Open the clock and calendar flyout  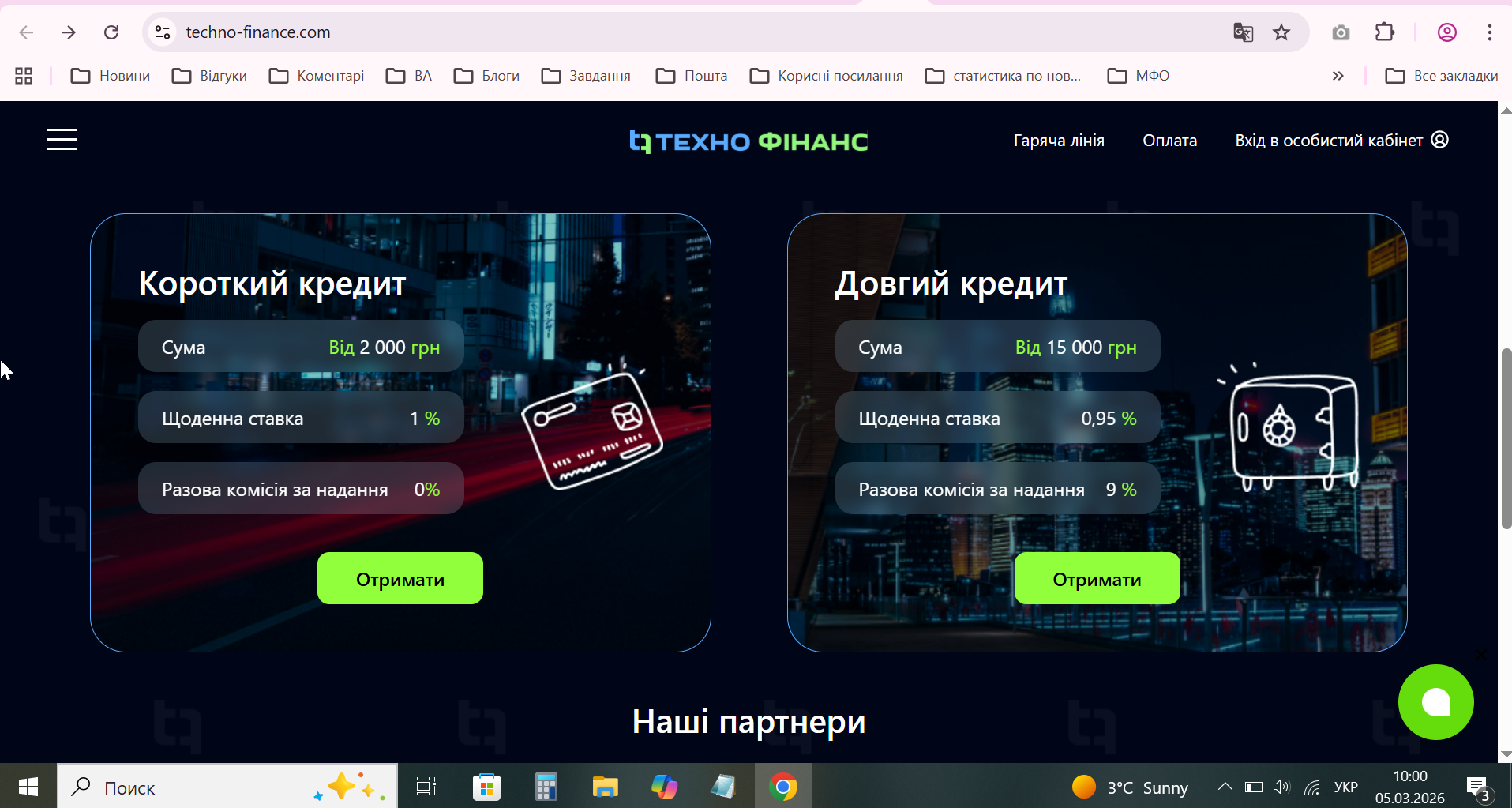tap(1410, 787)
